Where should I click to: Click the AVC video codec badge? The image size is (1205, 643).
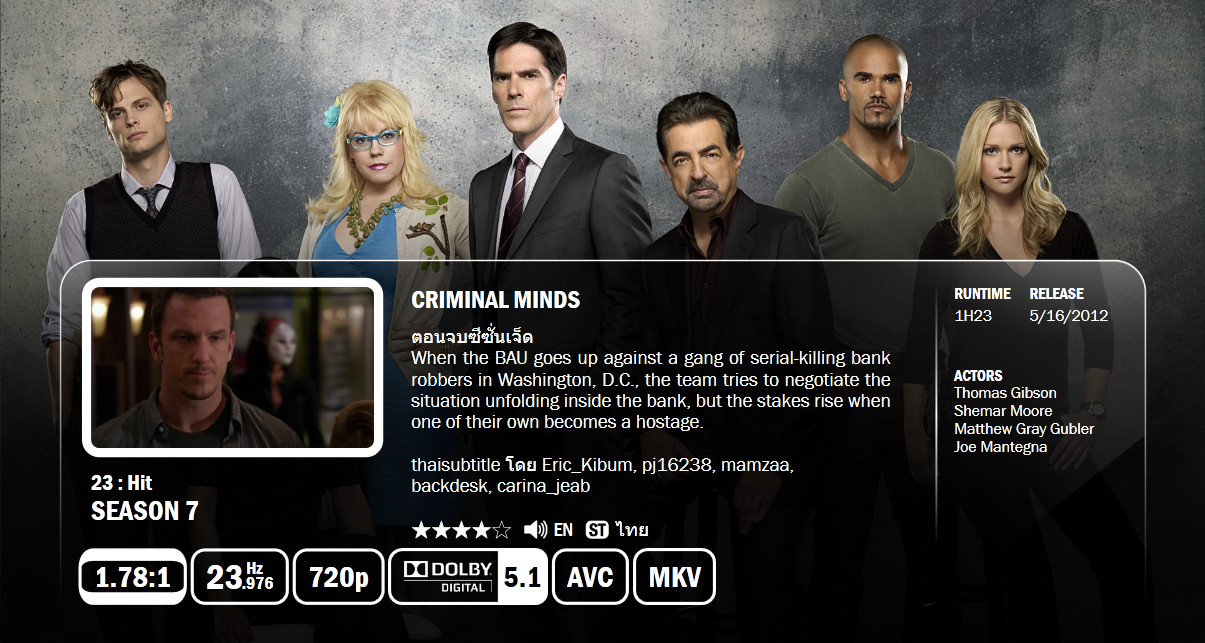point(590,577)
